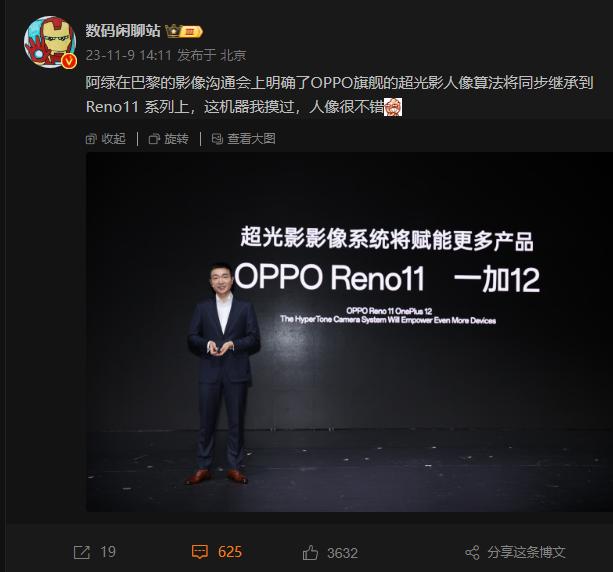The height and width of the screenshot is (572, 613).
Task: Click the 收起 collapse label
Action: [x=113, y=138]
